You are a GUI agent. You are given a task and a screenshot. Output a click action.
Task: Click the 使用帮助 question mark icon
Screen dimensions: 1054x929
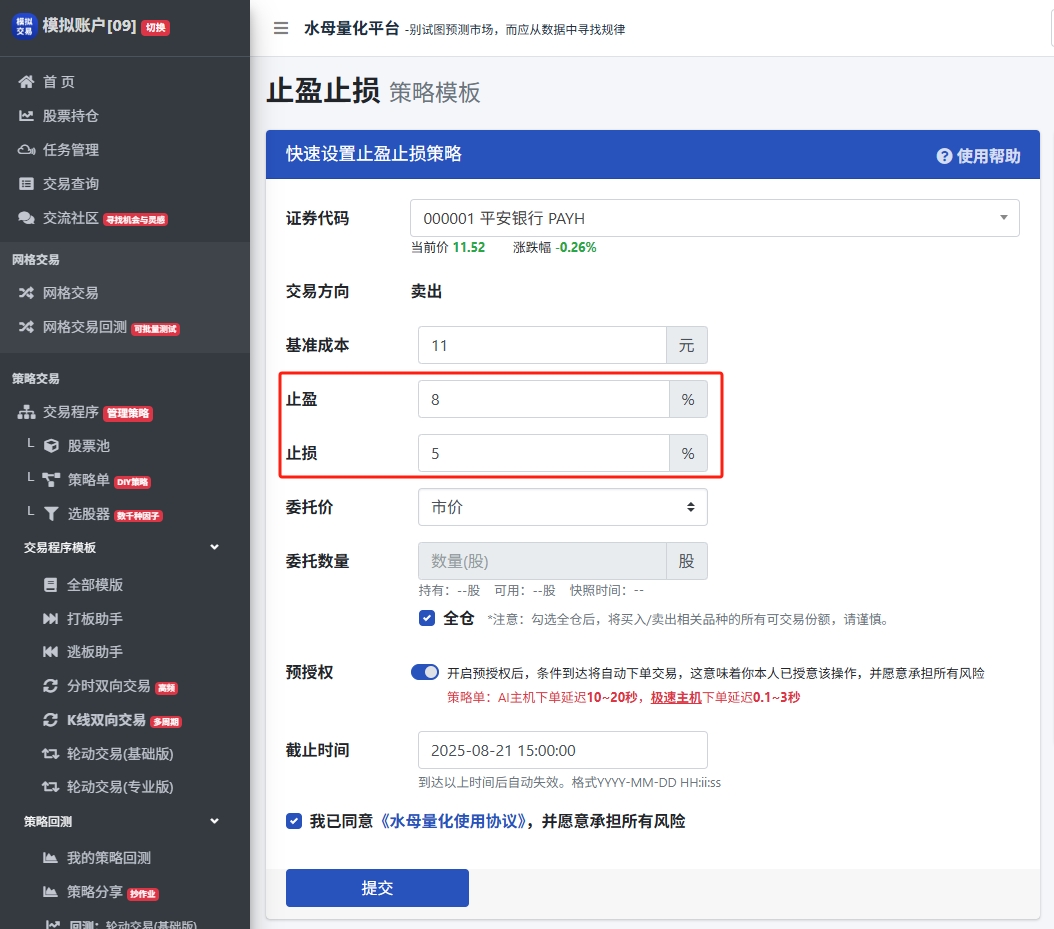(x=943, y=156)
